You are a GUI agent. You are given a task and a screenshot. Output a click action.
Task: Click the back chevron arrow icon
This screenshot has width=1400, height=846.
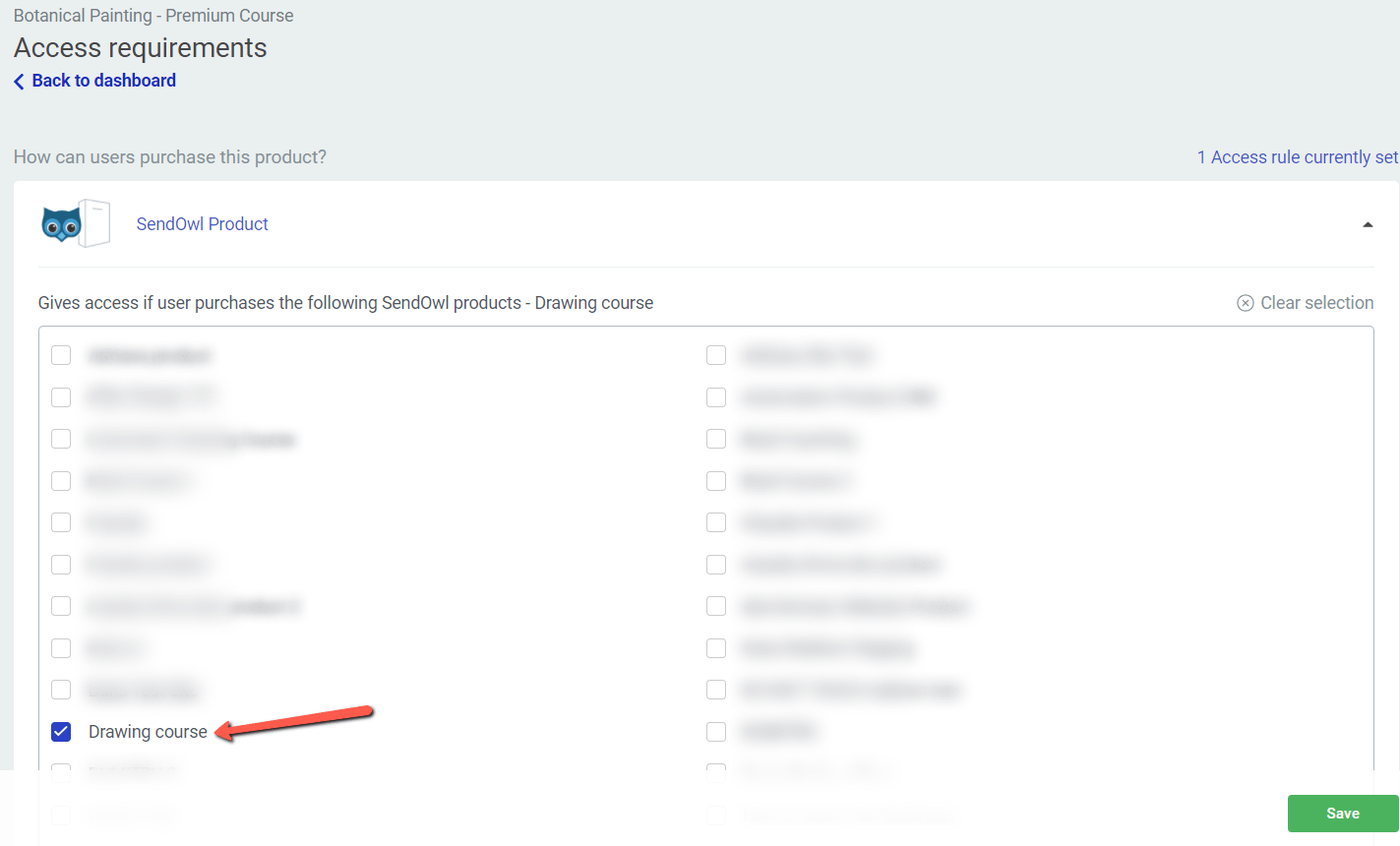[x=19, y=82]
